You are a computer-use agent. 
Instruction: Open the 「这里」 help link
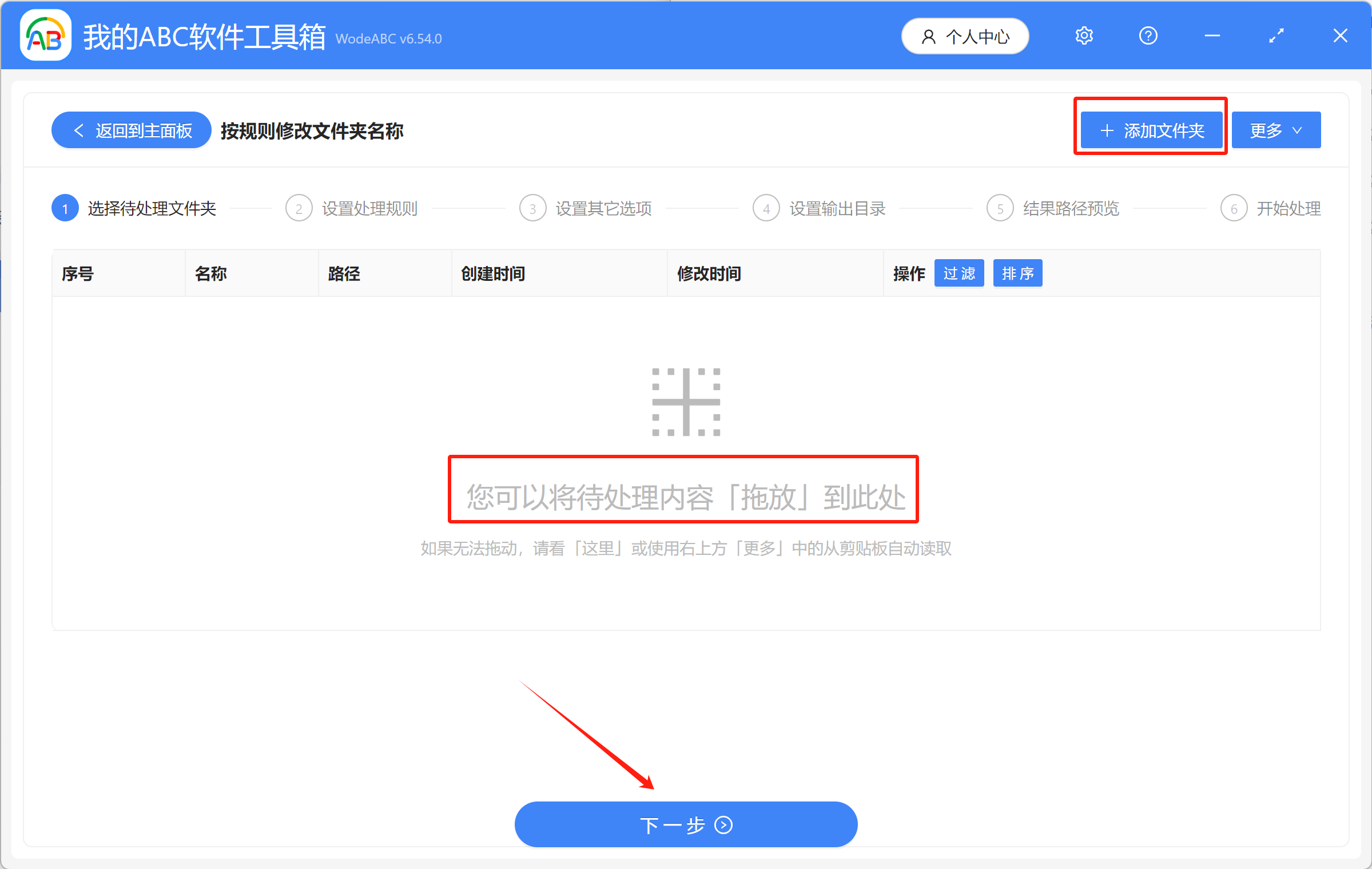[x=598, y=549]
